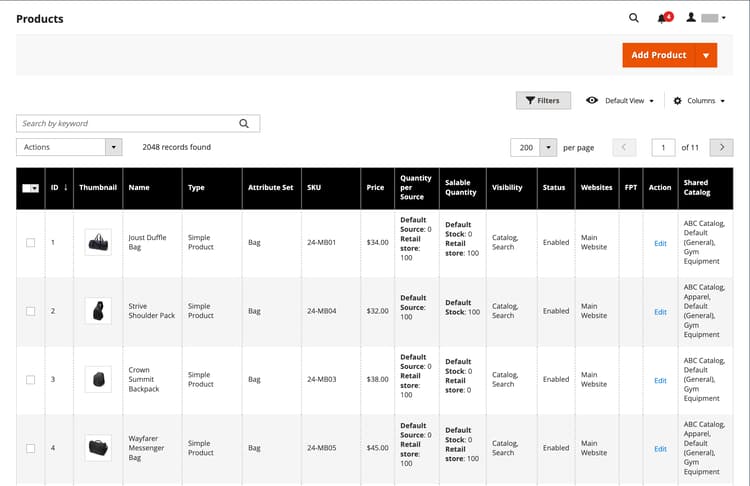Screen dimensions: 750x486
Task: Click the $34.00 price cell
Action: 377,243
